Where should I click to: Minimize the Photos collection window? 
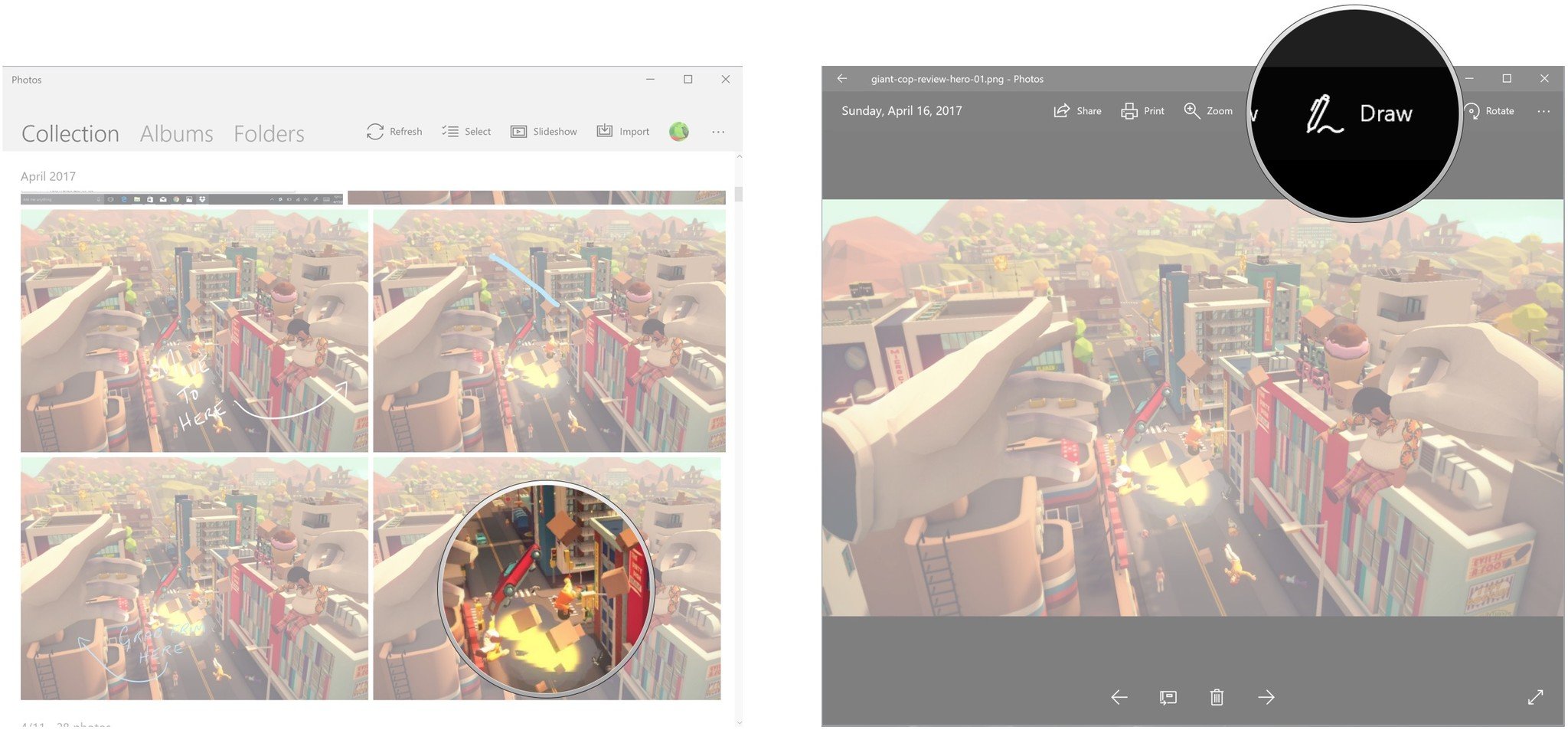point(650,79)
